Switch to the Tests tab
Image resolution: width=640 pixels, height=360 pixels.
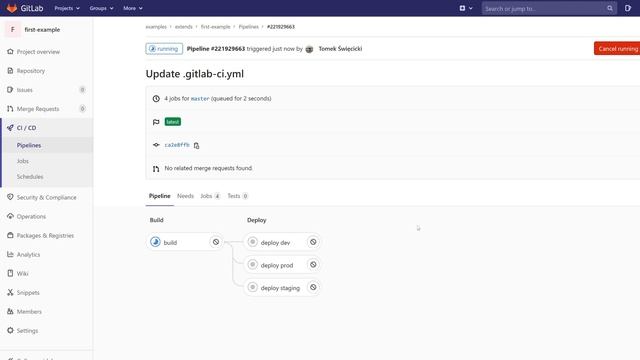[x=238, y=196]
